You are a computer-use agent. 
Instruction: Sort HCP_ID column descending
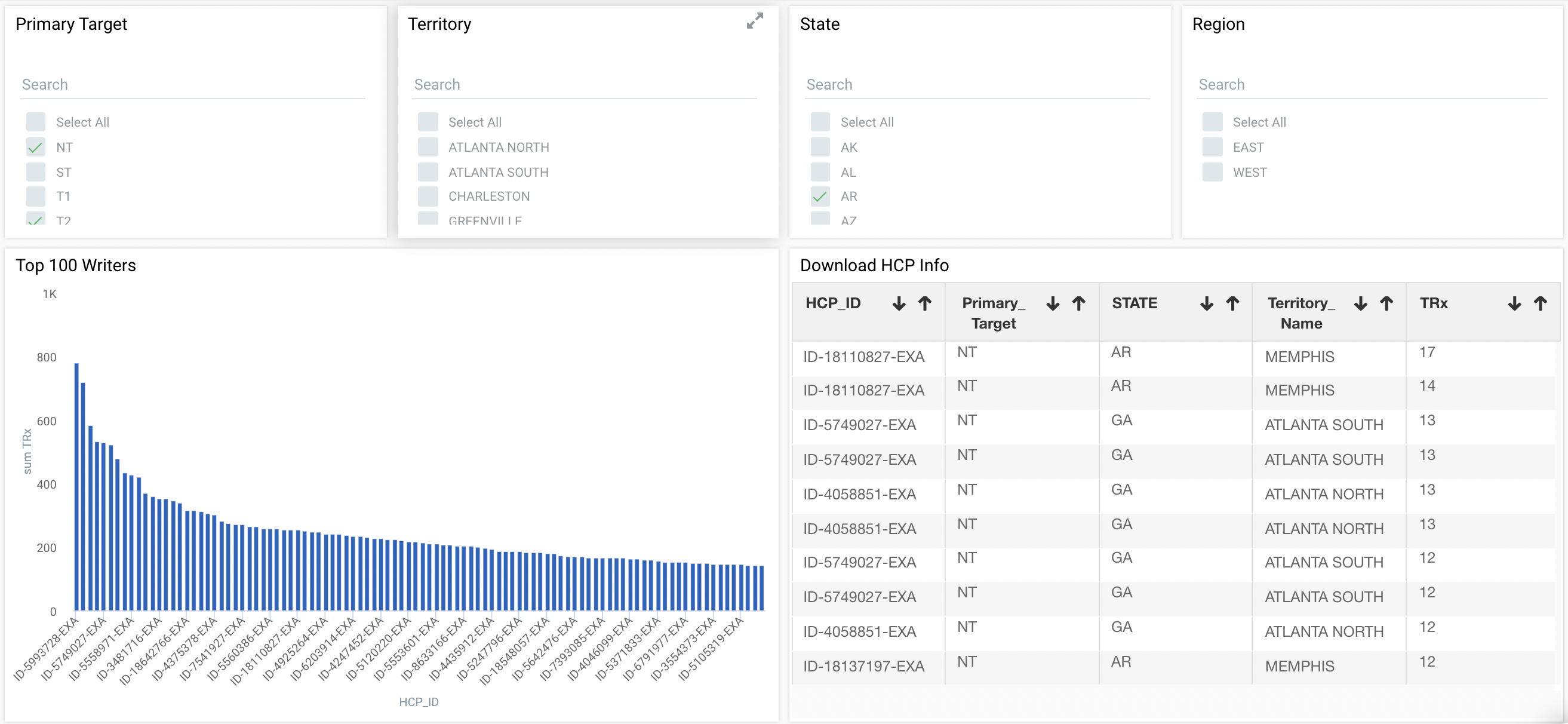point(899,303)
